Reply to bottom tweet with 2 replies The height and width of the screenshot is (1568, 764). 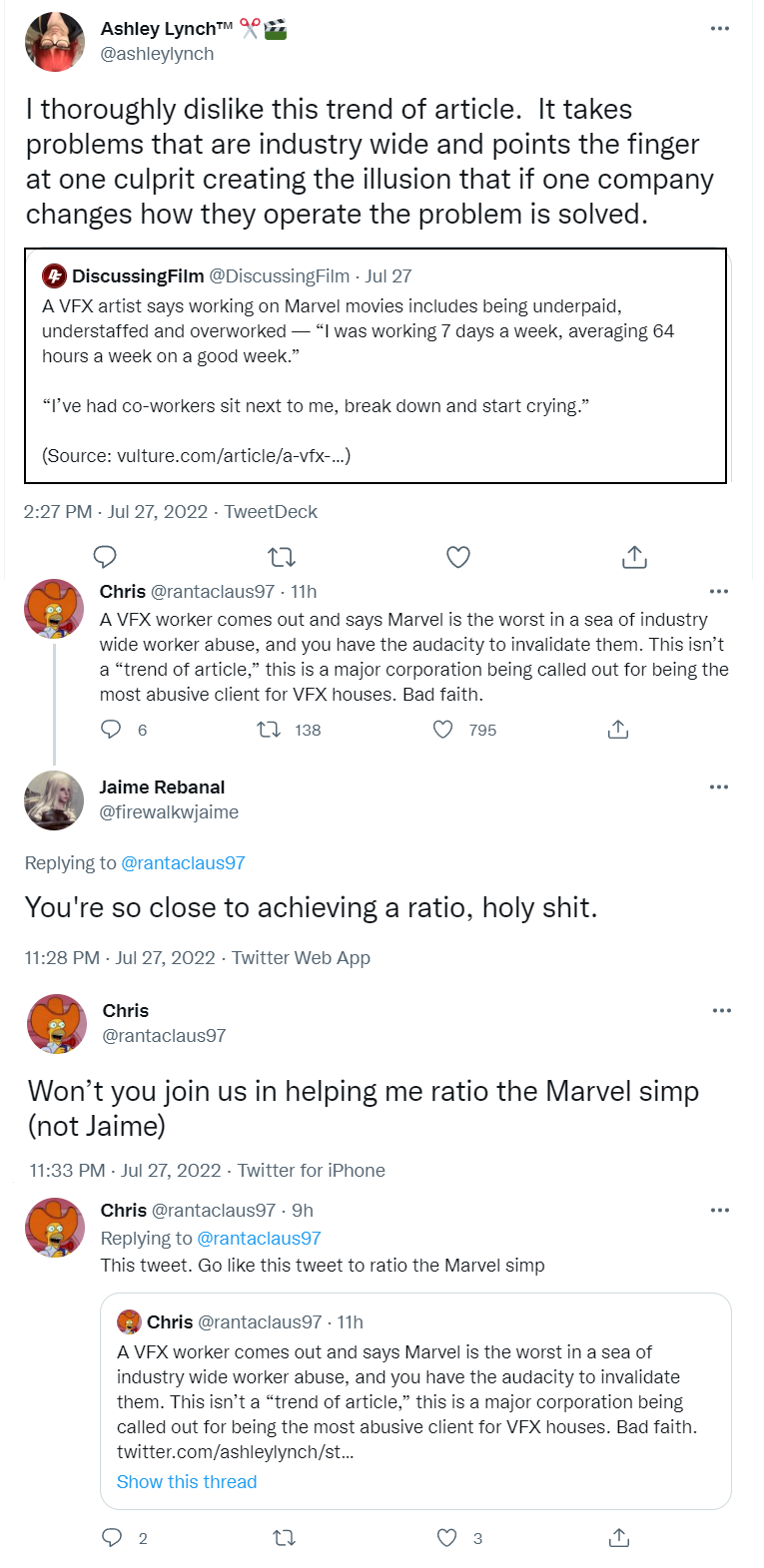(x=112, y=1538)
